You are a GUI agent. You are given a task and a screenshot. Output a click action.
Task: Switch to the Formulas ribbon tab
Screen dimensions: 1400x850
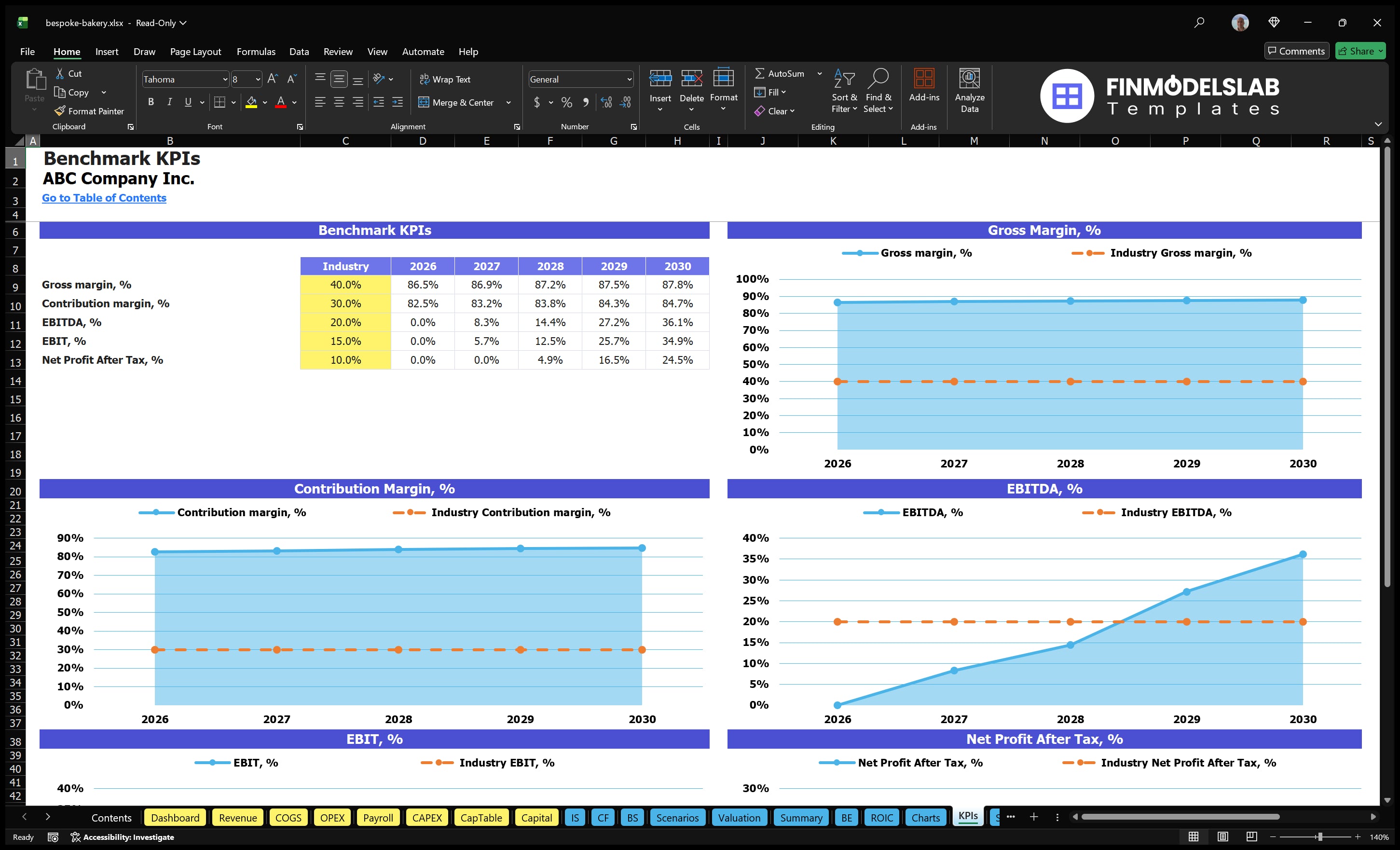click(x=256, y=51)
